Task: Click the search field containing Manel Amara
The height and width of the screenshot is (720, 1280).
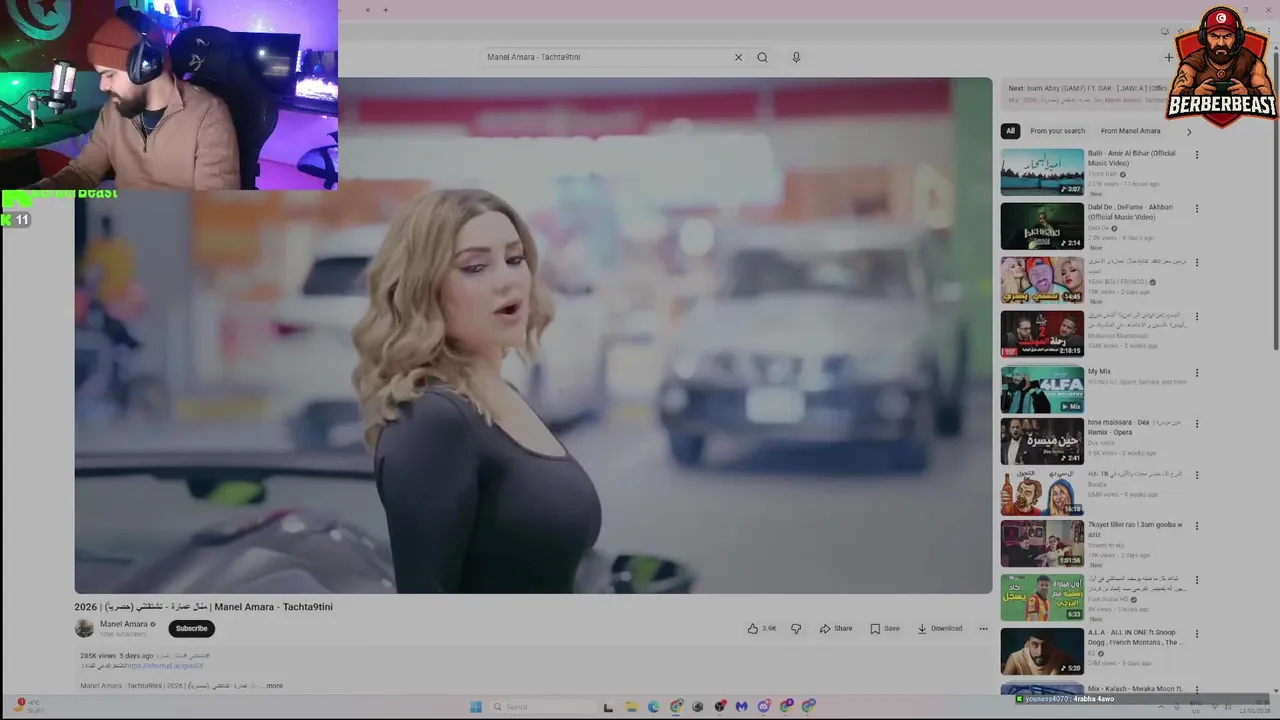Action: coord(606,57)
